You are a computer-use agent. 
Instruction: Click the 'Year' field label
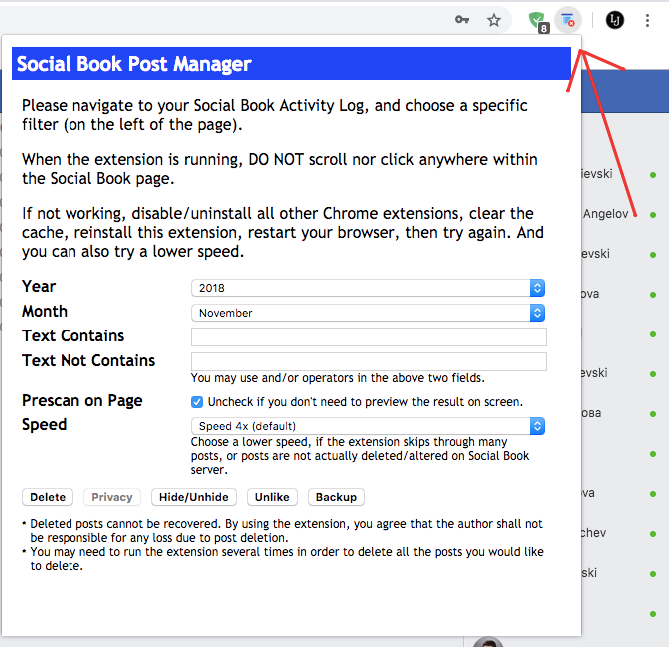click(x=39, y=286)
